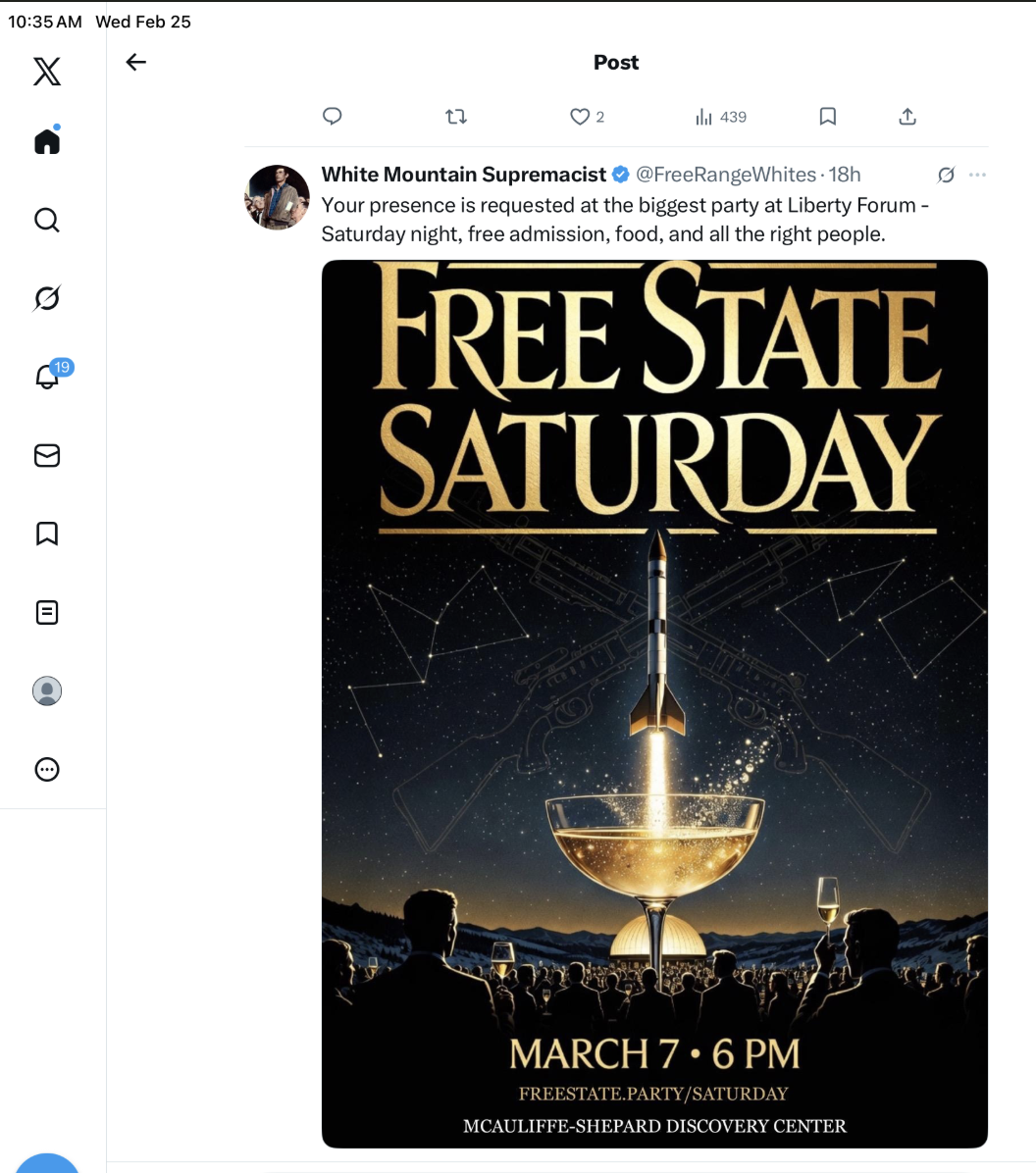1036x1173 pixels.
Task: Go back with the arrow
Action: point(136,63)
